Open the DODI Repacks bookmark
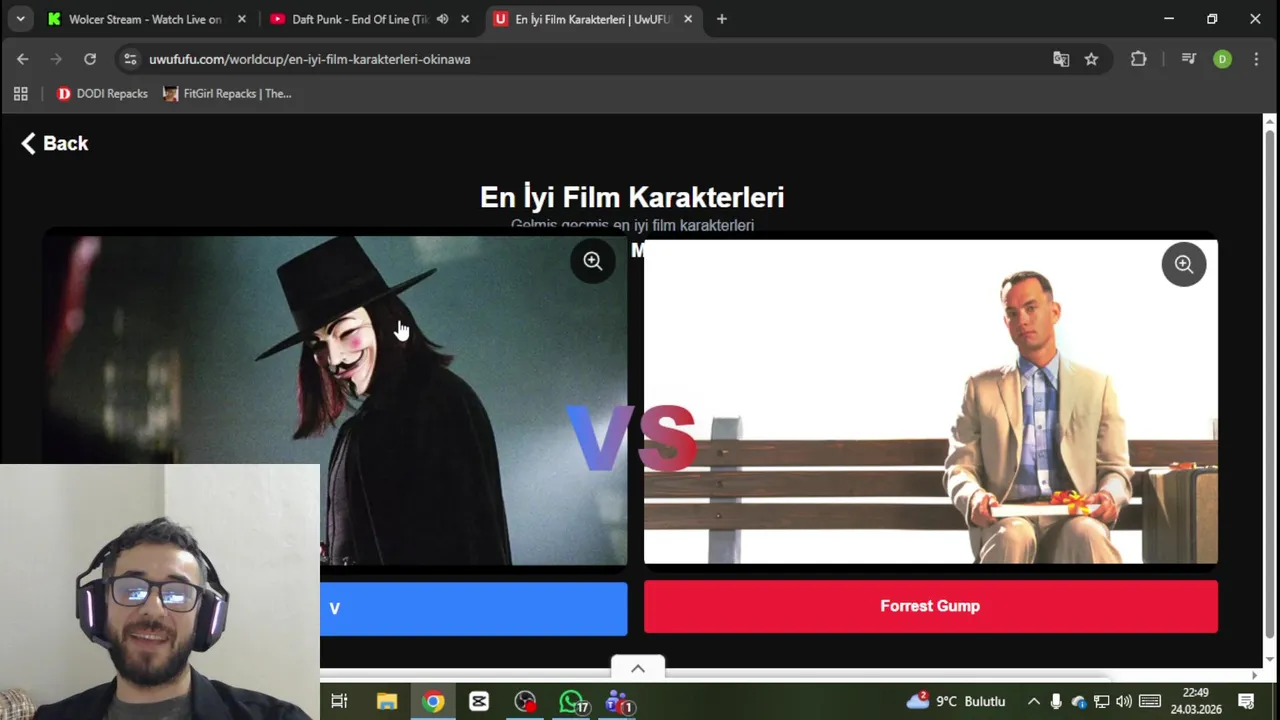 tap(102, 93)
